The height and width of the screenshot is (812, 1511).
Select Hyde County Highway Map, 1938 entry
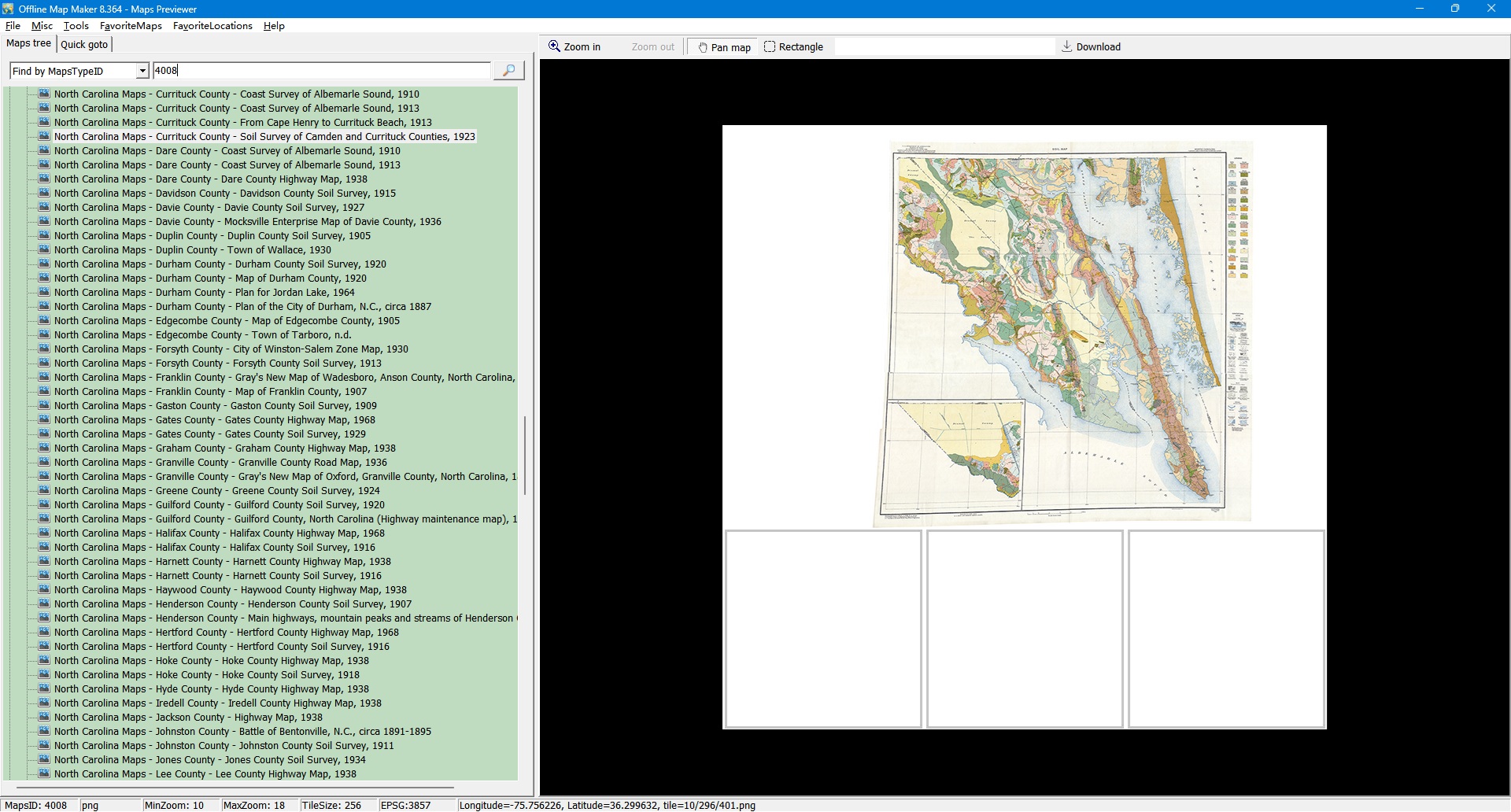coord(211,689)
